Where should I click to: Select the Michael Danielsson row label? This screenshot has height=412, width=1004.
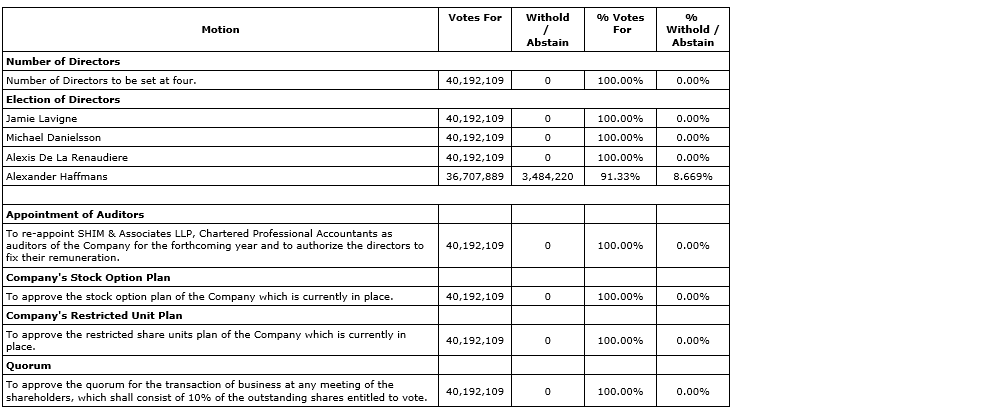(x=54, y=138)
